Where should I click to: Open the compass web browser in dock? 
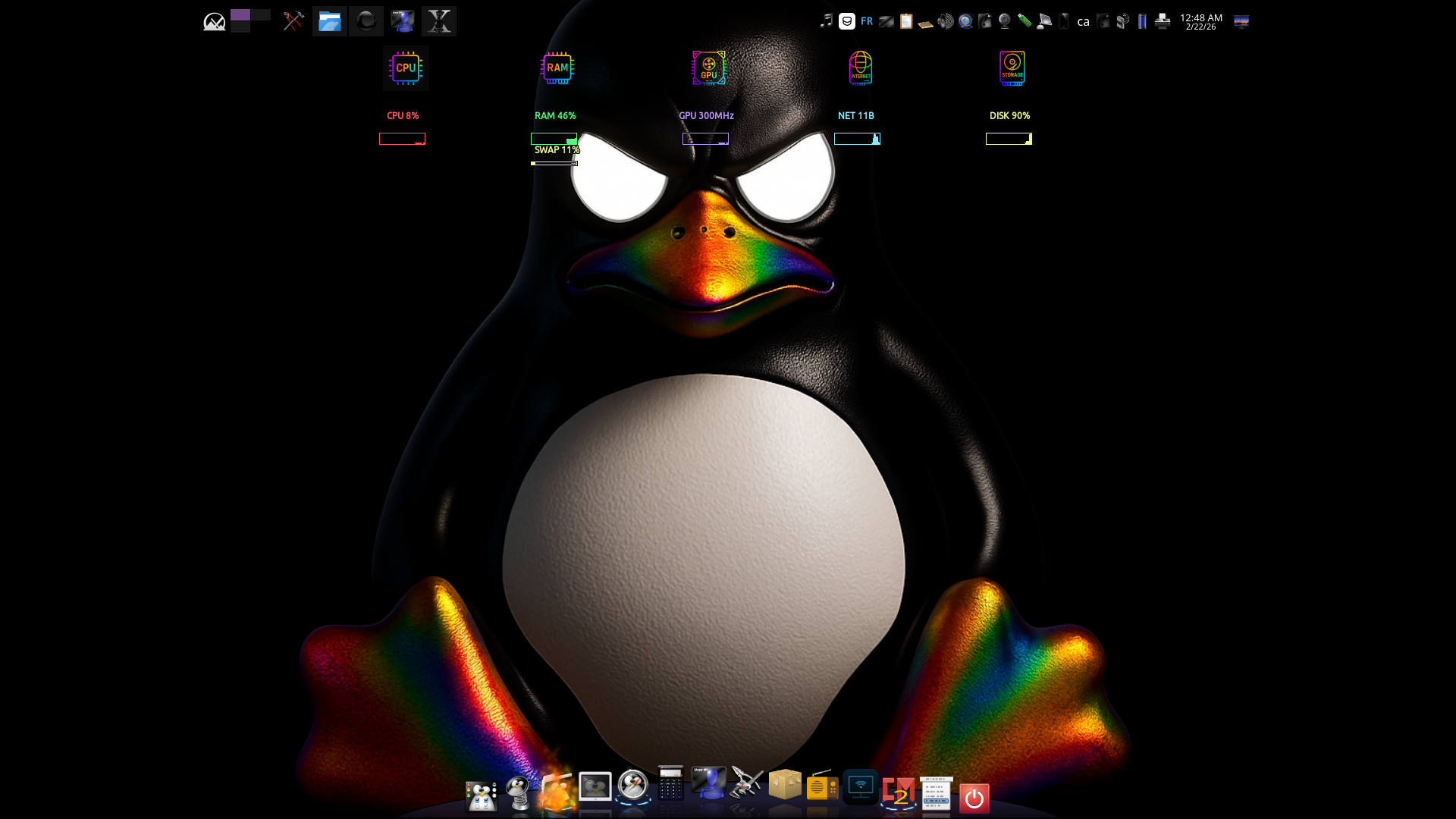point(632,786)
